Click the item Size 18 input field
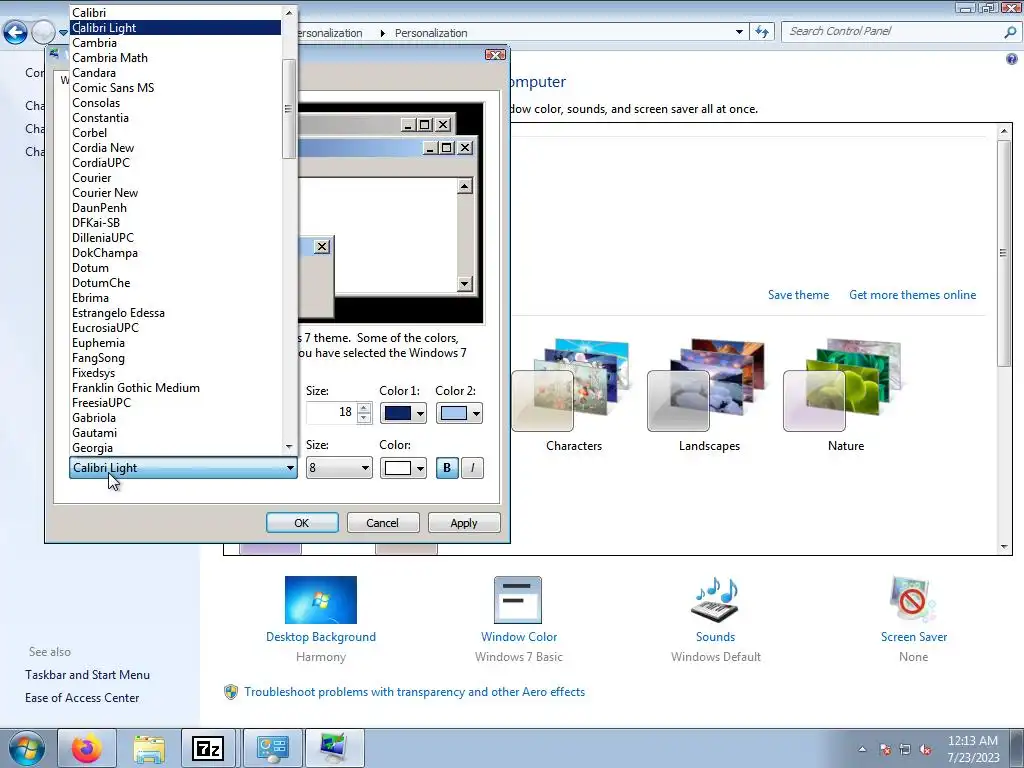The image size is (1024, 768). click(x=330, y=412)
